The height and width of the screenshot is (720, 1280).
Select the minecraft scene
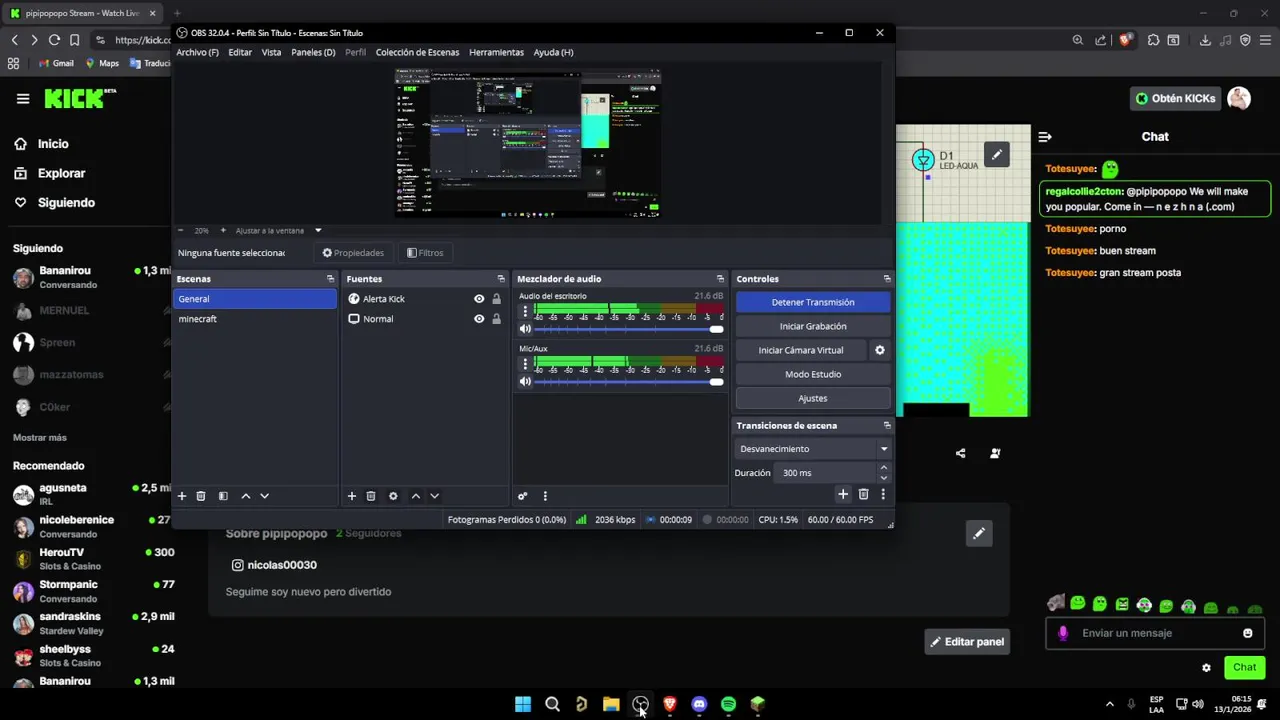[x=256, y=319]
